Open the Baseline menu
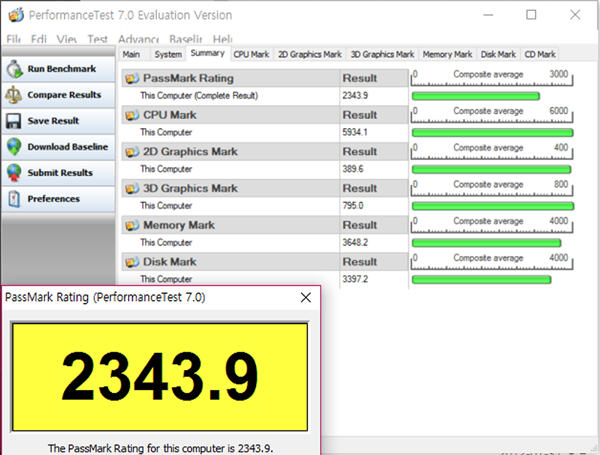600x455 pixels. click(186, 39)
